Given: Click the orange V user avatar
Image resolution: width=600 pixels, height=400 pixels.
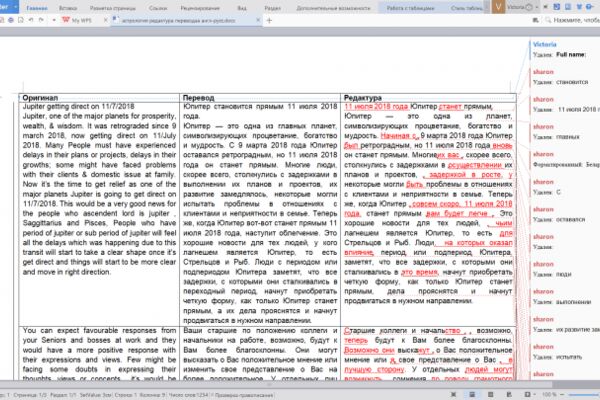Looking at the screenshot, I should pos(498,7).
